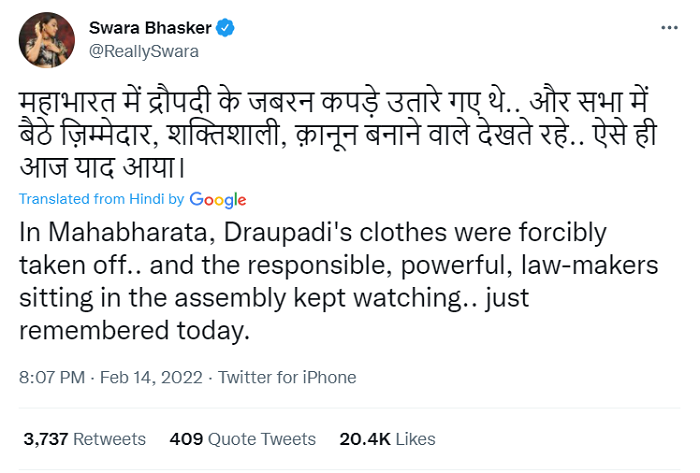Click the blue verified badge
The height and width of the screenshot is (473, 700).
tap(227, 28)
